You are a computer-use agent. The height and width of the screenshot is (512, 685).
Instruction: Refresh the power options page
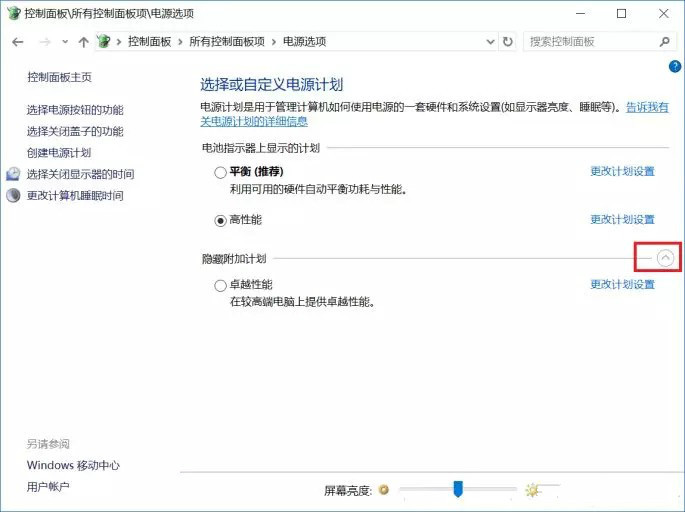pos(508,42)
